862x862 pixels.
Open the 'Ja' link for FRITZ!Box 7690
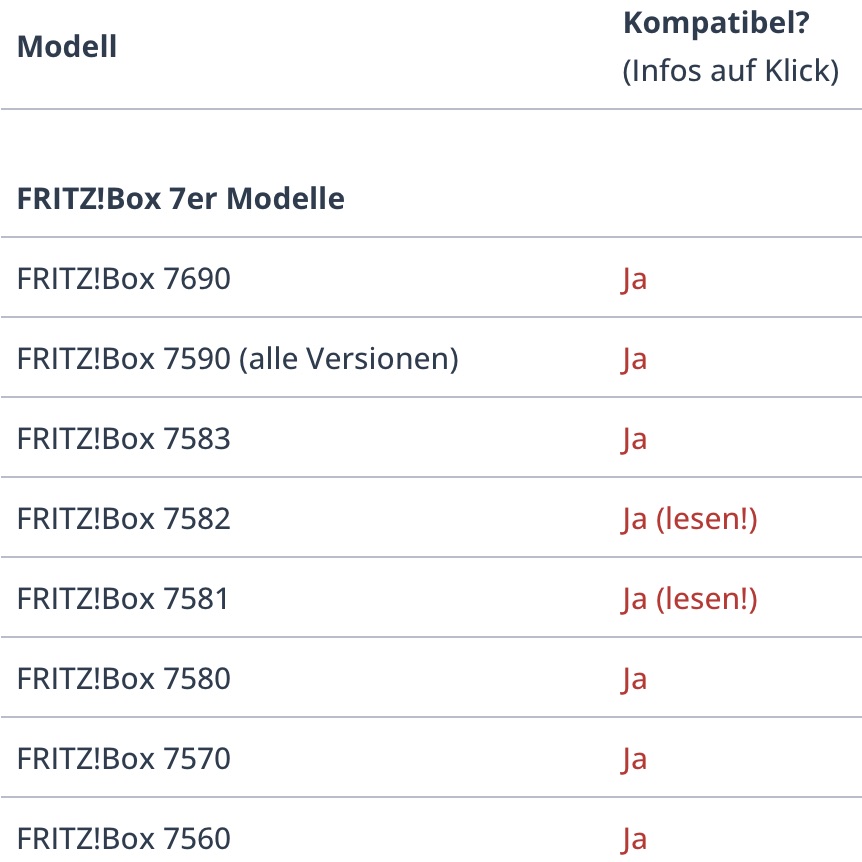(634, 279)
